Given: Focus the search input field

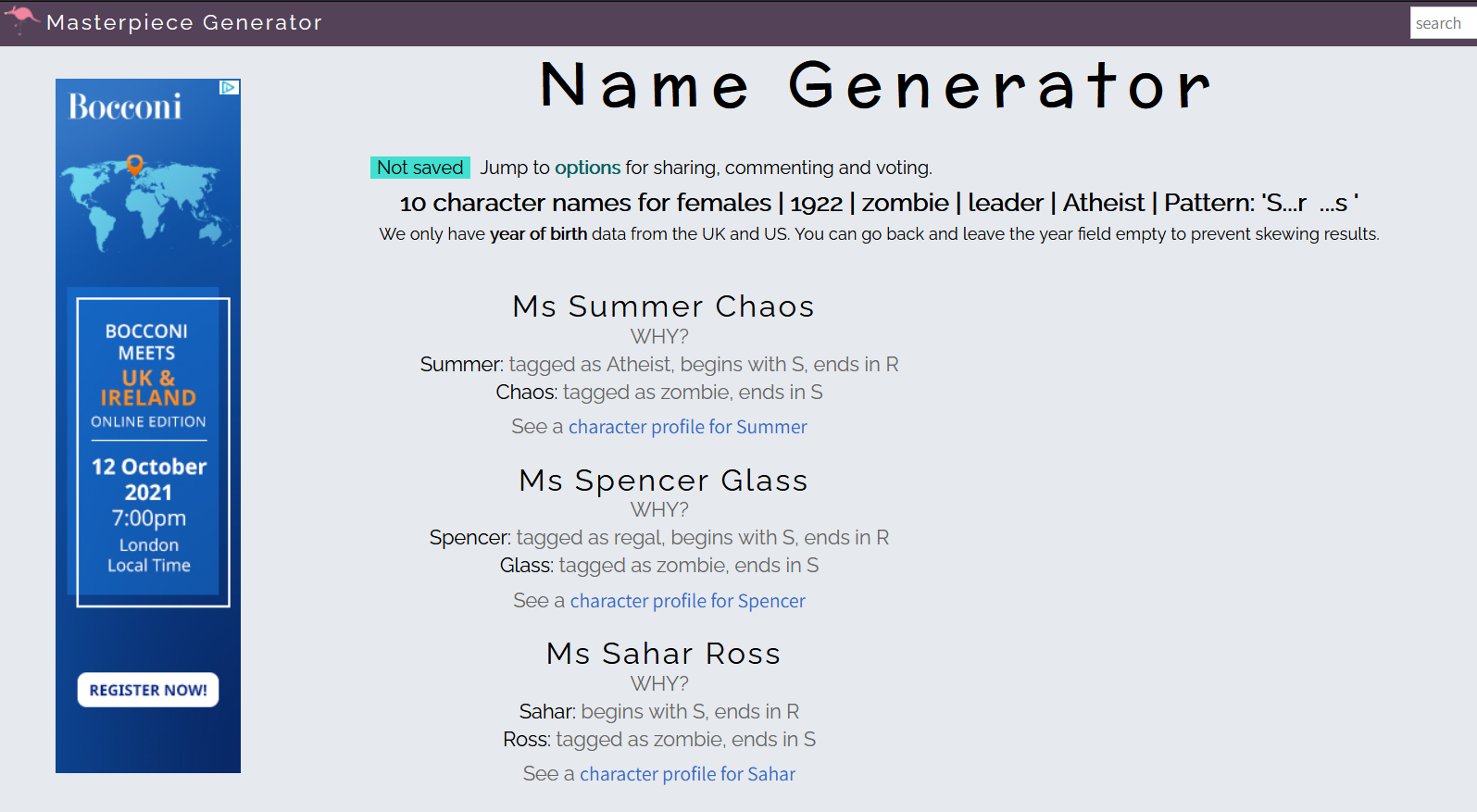Looking at the screenshot, I should (1442, 23).
